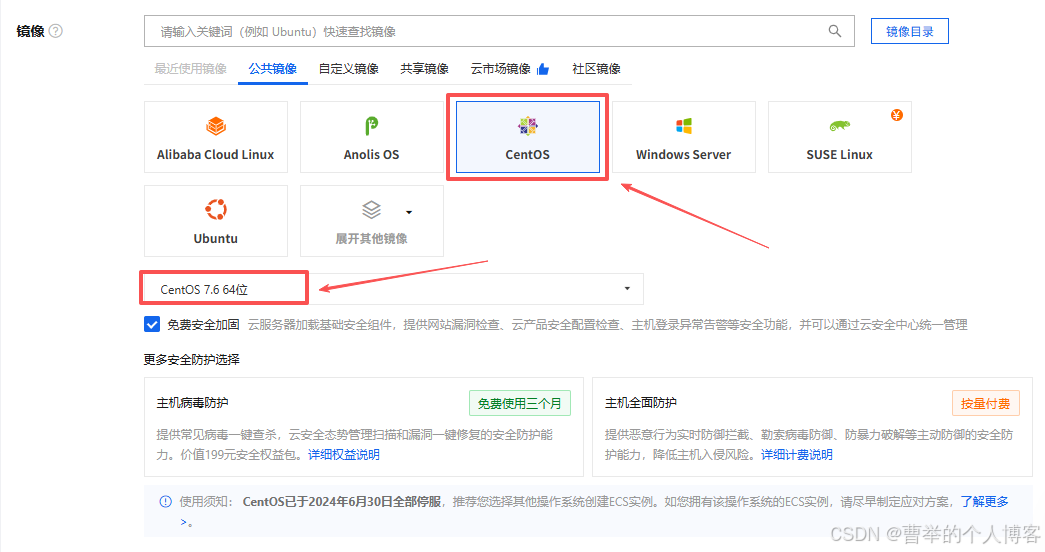Click the 主机全面防护 title

[640, 403]
